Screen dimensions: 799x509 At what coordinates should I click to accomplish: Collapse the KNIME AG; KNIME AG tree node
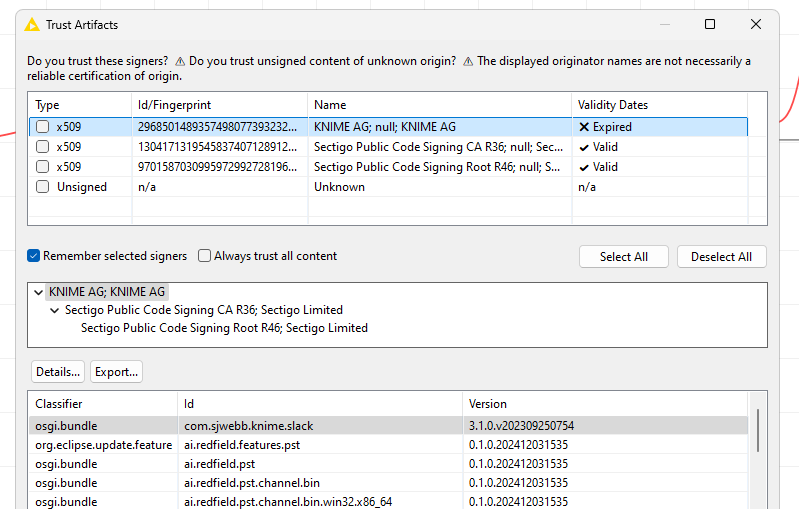[x=38, y=292]
